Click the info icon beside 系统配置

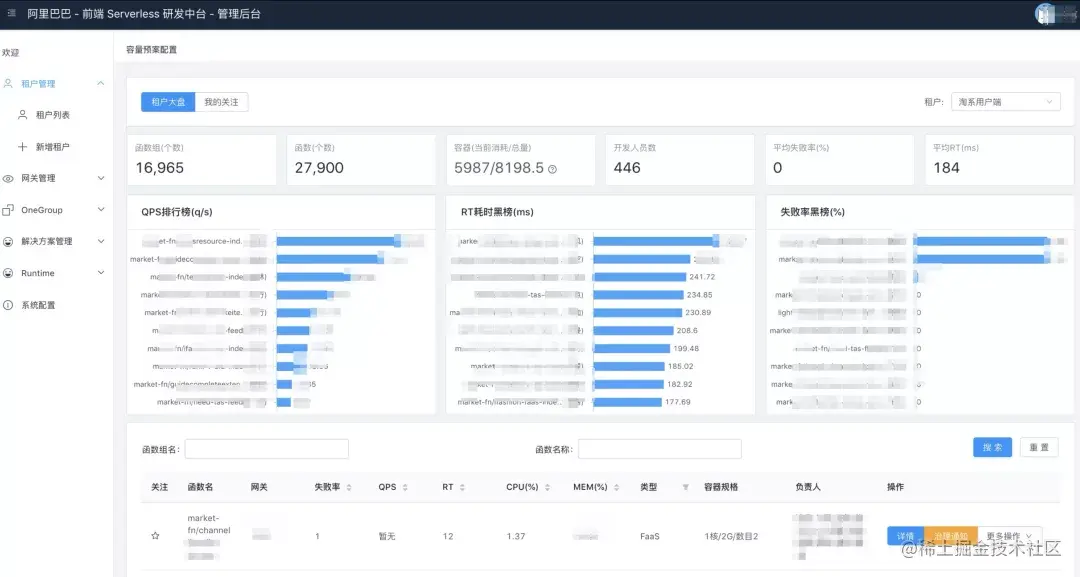pyautogui.click(x=8, y=305)
